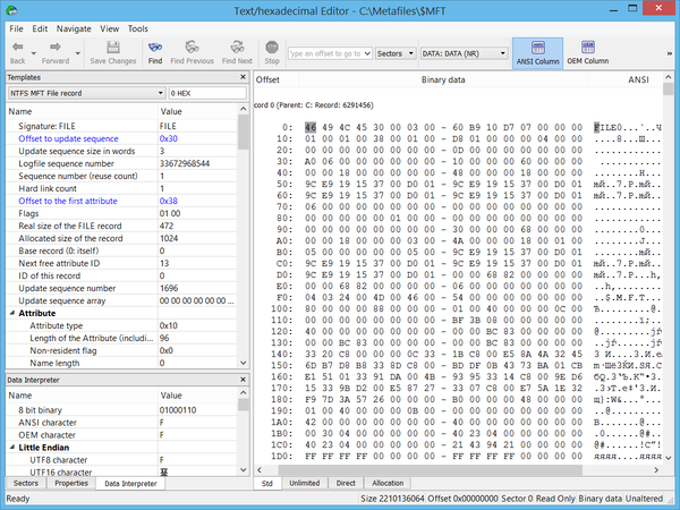Open the NTFS MFT File record template dropdown
The image size is (680, 510).
tap(160, 93)
